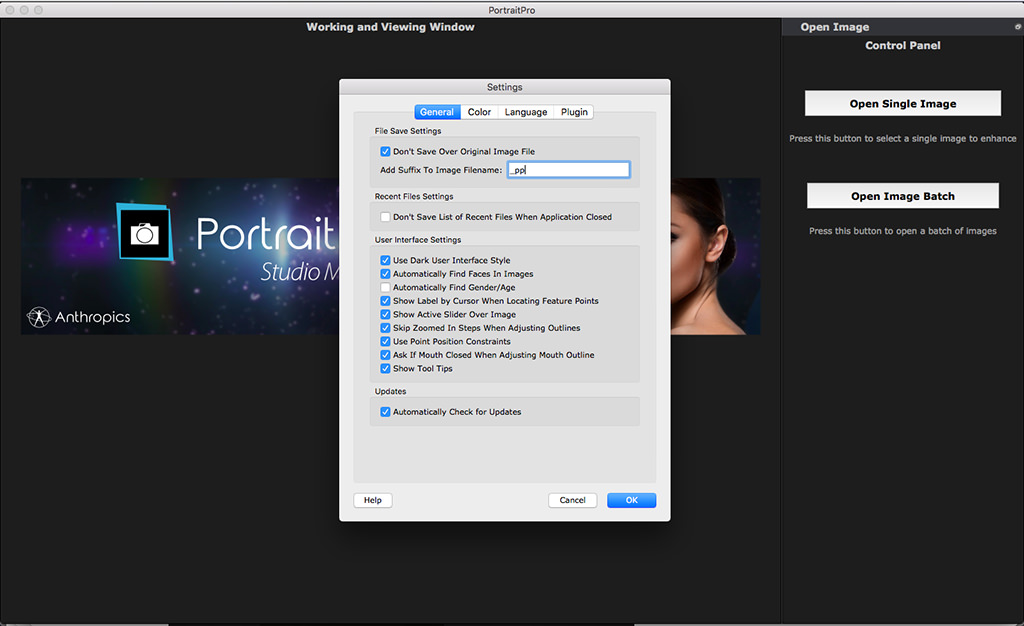Disable Show Tool Tips checkbox
Viewport: 1024px width, 626px height.
[385, 369]
